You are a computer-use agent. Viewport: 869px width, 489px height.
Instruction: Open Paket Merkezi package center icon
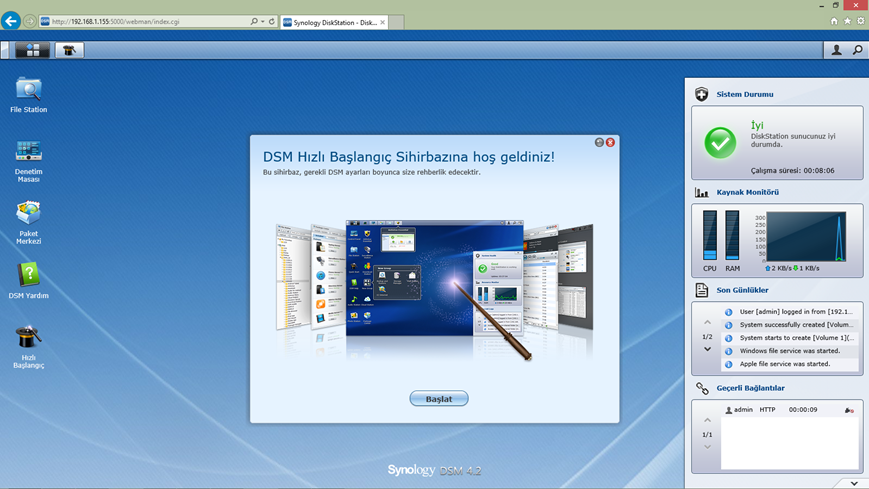point(28,223)
